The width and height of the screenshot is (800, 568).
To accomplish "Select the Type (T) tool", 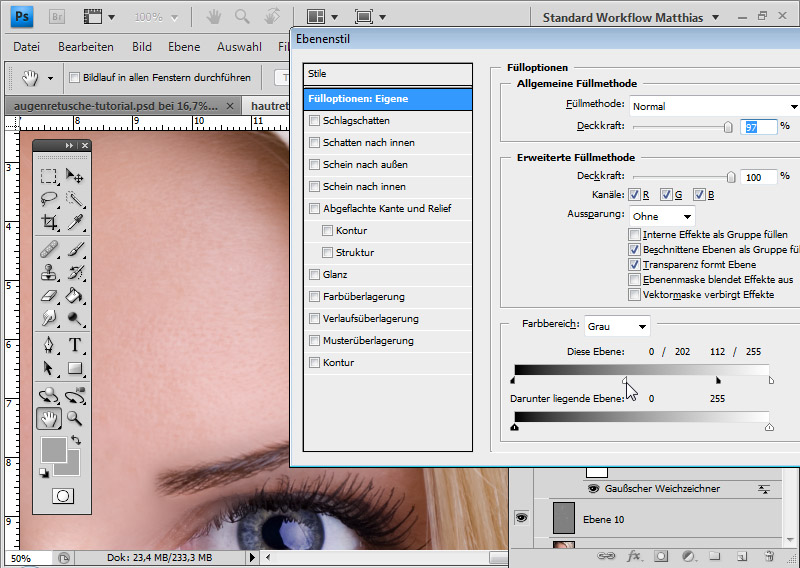I will [75, 346].
